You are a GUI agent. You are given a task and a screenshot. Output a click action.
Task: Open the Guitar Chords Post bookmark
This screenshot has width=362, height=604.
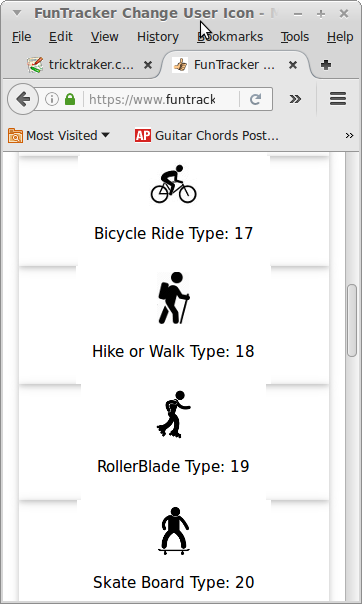click(x=207, y=136)
